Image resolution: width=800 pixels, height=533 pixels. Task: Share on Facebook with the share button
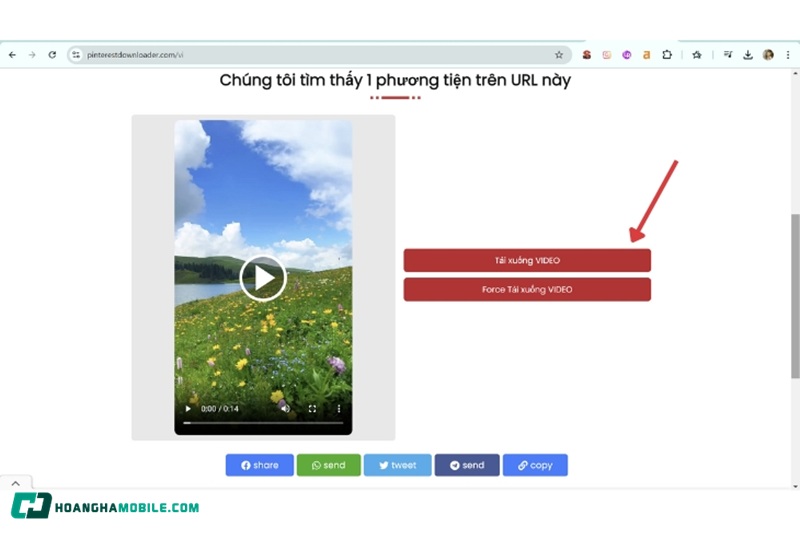click(260, 465)
